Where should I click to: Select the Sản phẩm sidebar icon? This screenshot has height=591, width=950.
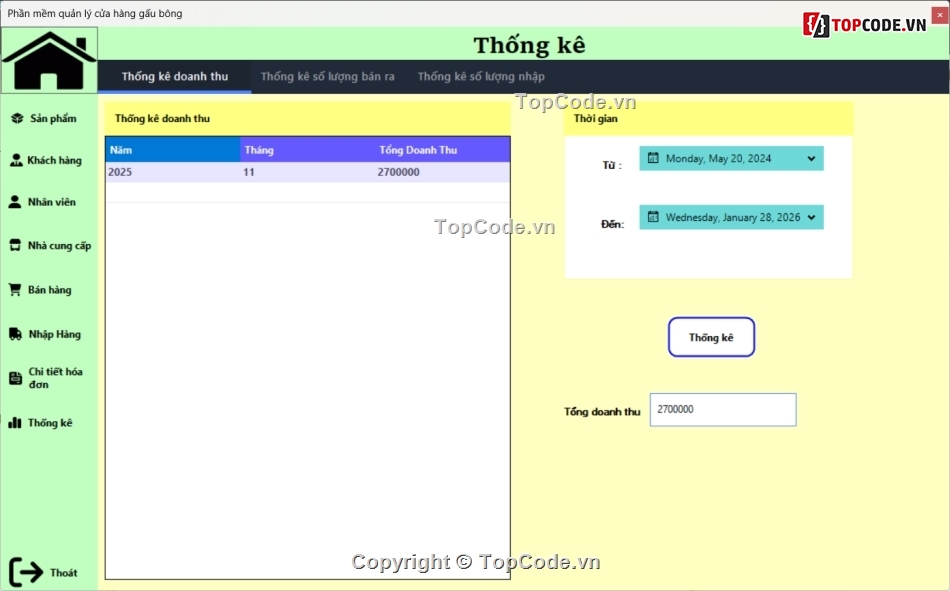(x=16, y=117)
